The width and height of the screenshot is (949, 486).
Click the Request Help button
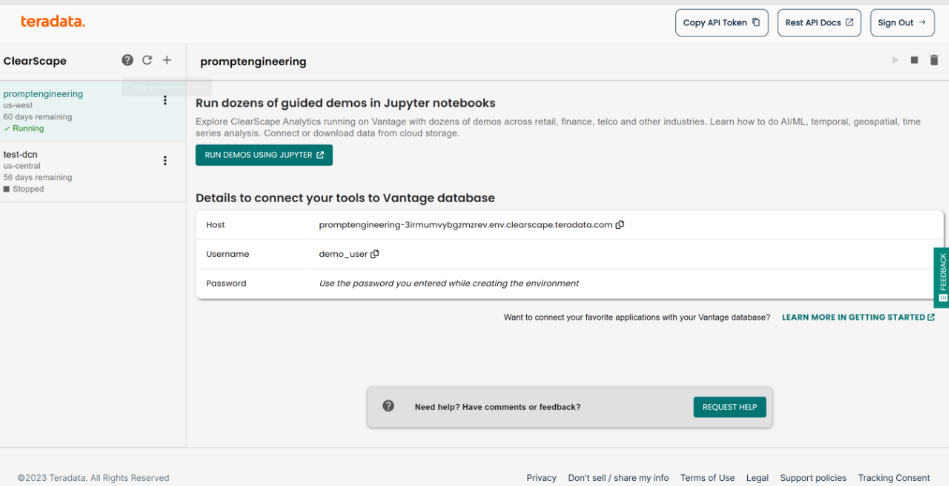coord(729,407)
